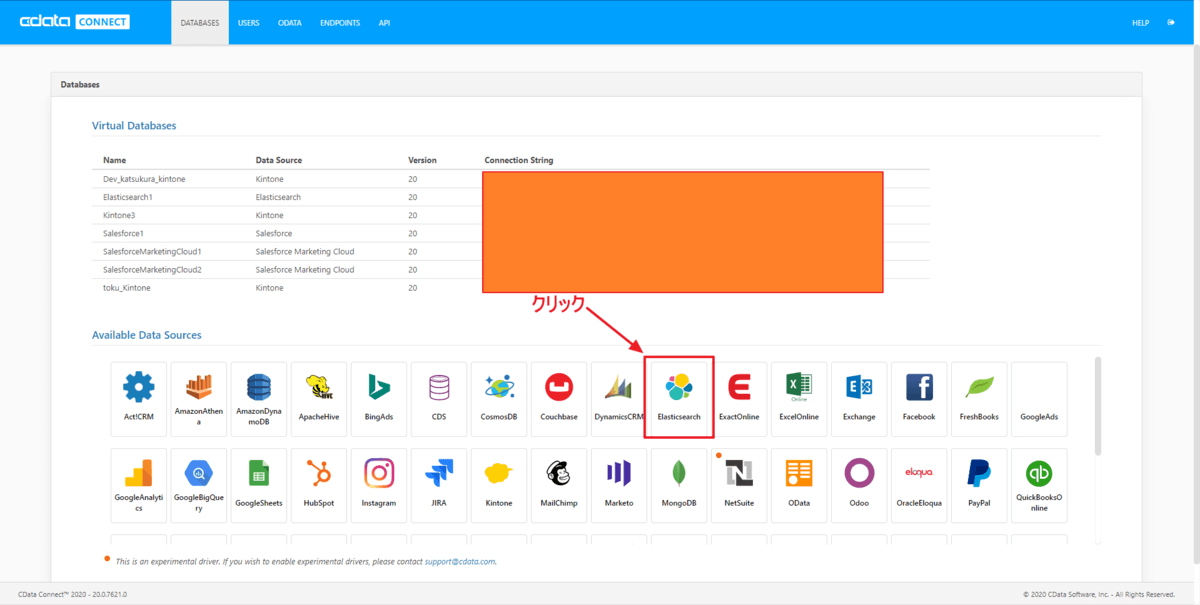The height and width of the screenshot is (605, 1200).
Task: Select the AmazonAthena data source
Action: coord(199,399)
